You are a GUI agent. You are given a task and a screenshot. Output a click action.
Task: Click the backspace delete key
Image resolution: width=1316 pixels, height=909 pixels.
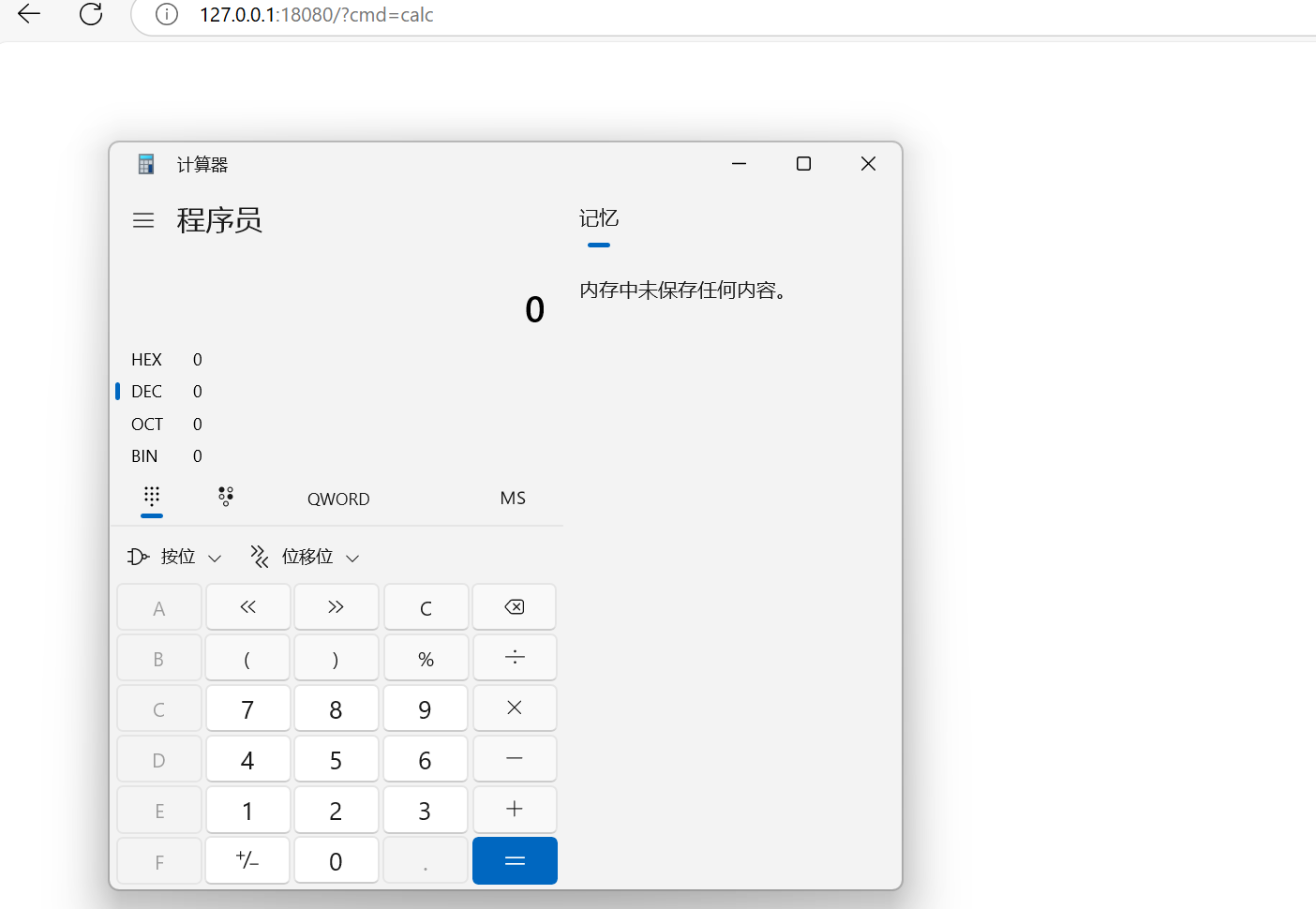[515, 607]
